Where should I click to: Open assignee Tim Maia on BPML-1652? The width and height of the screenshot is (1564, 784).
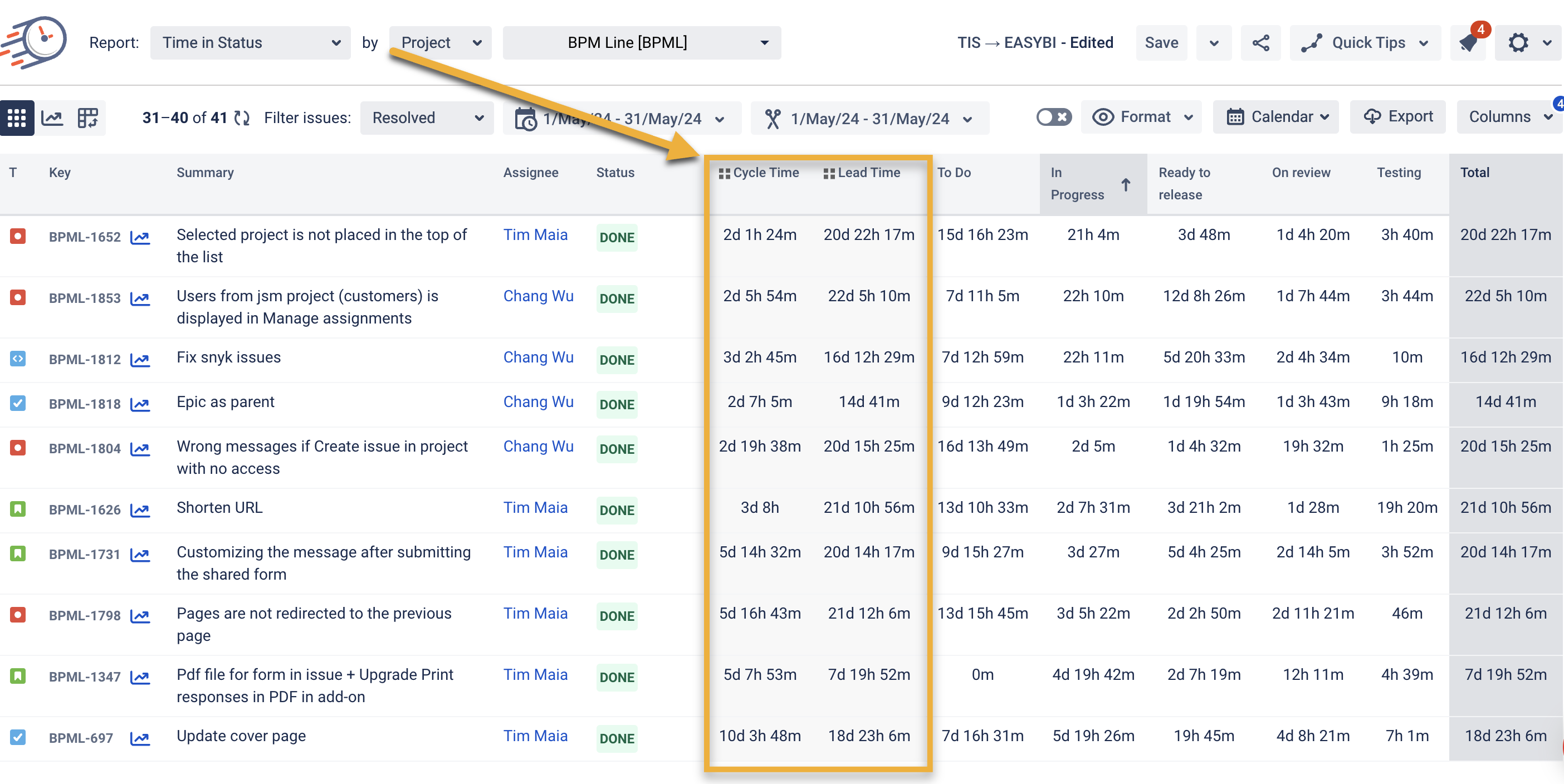tap(535, 235)
